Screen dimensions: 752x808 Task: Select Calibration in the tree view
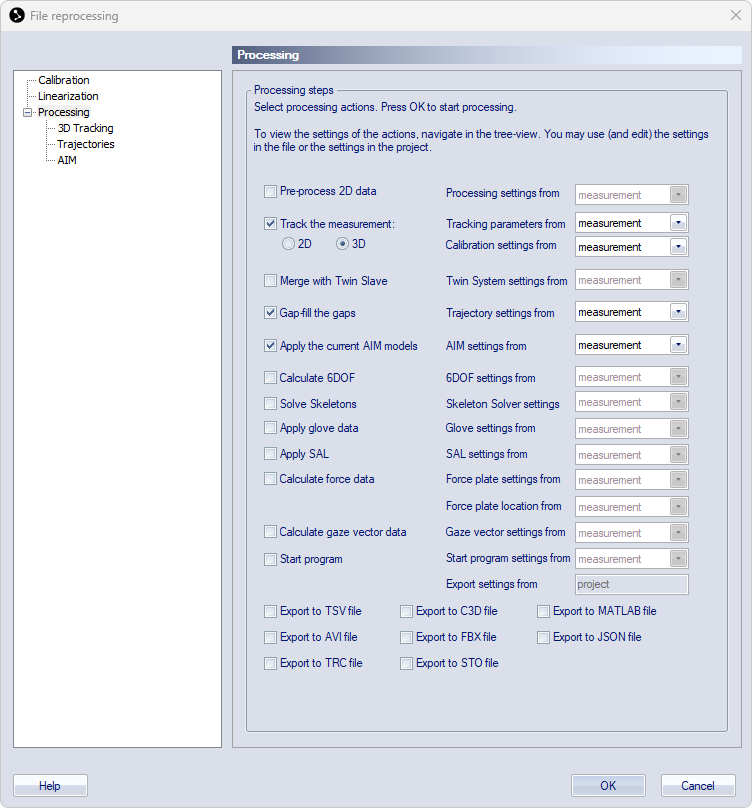tap(63, 80)
